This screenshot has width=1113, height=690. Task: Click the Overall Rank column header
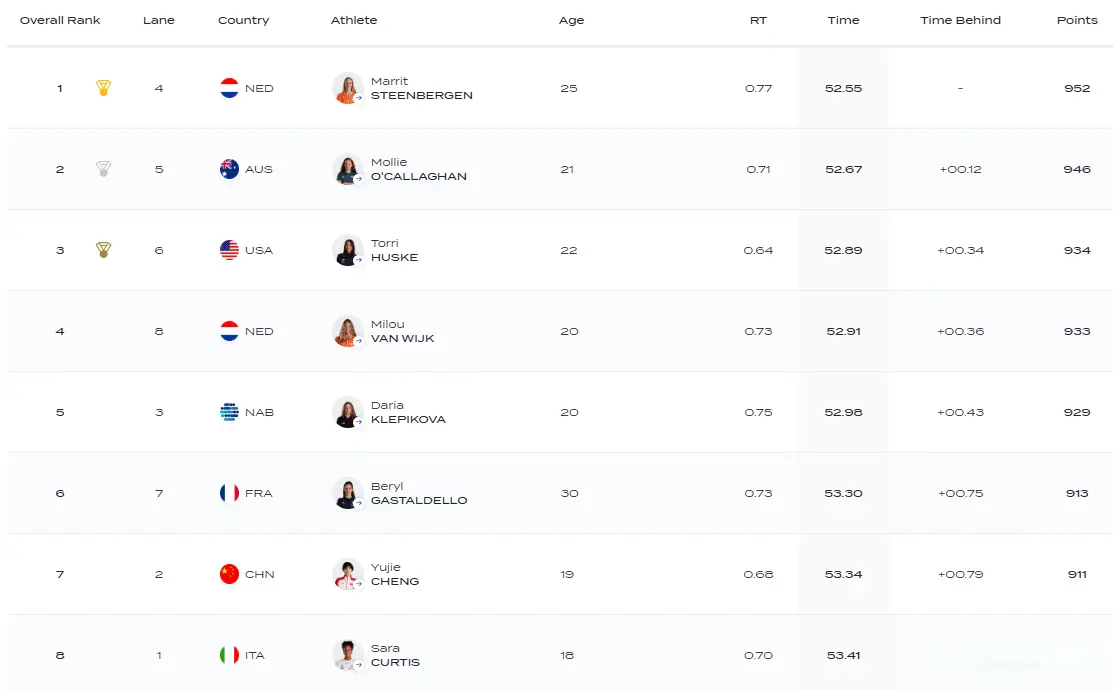(60, 20)
